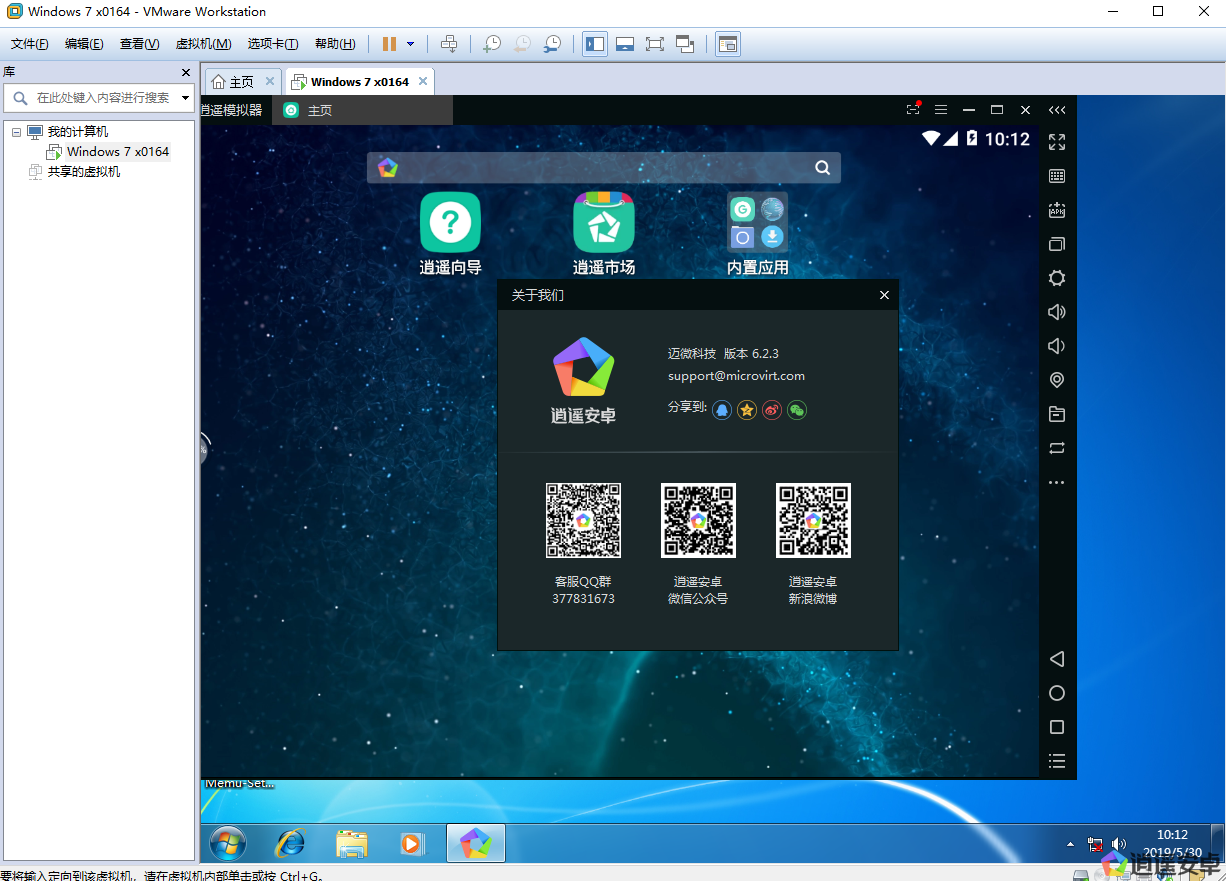Share via the Weibo icon in the About dialog
The image size is (1226, 881).
[771, 410]
